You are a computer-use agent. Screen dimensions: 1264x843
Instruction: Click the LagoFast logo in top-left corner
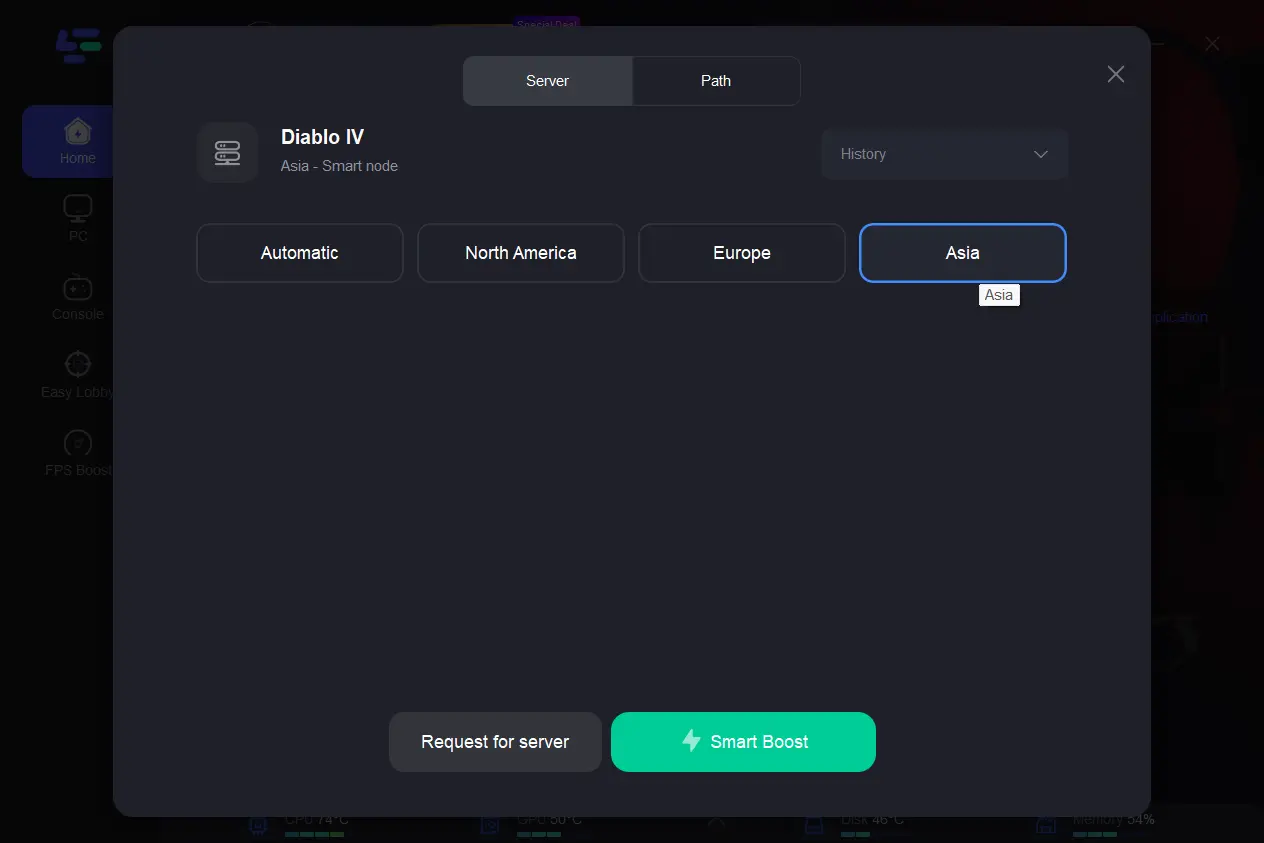click(79, 46)
